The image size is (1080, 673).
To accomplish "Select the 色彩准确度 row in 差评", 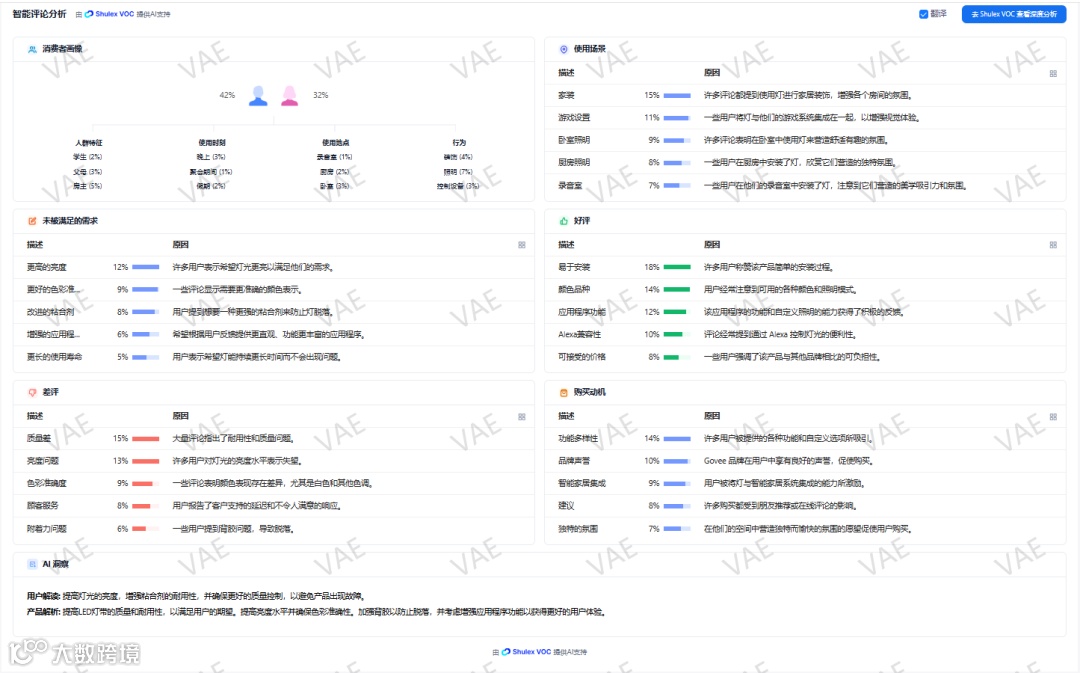I will (x=273, y=484).
